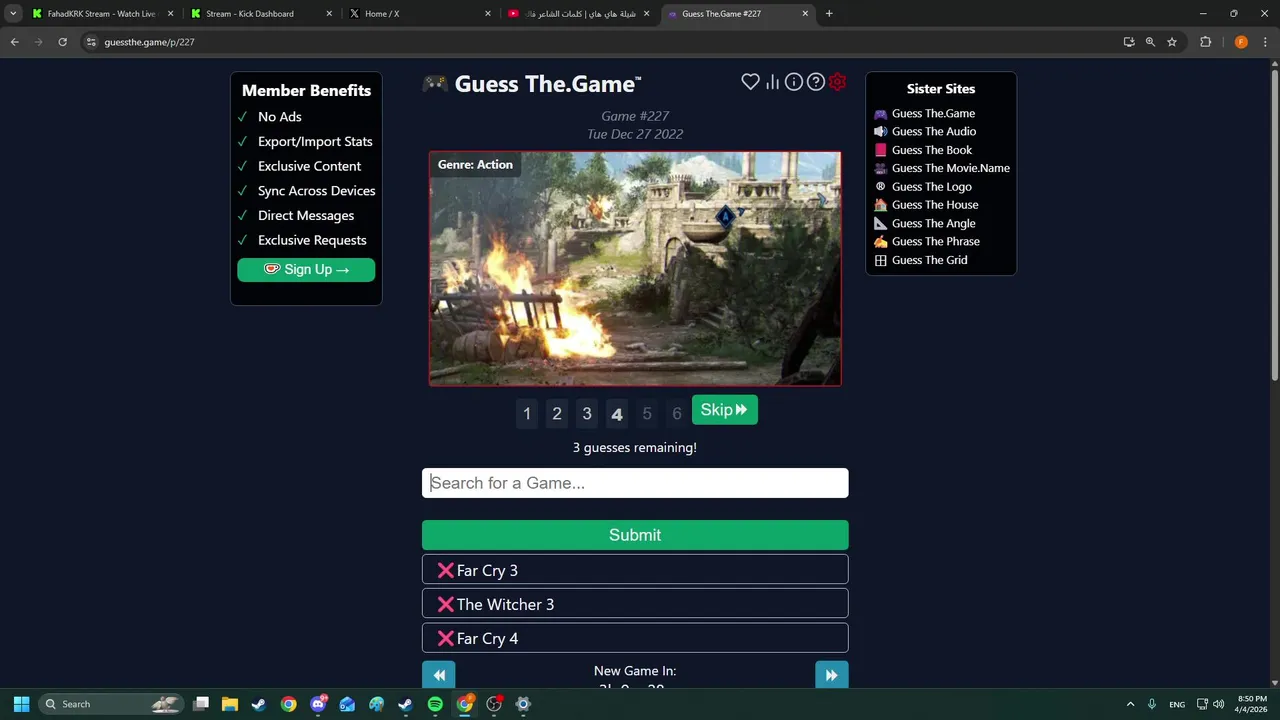This screenshot has width=1280, height=720.
Task: Open Guess The.Game sister site link
Action: click(933, 113)
